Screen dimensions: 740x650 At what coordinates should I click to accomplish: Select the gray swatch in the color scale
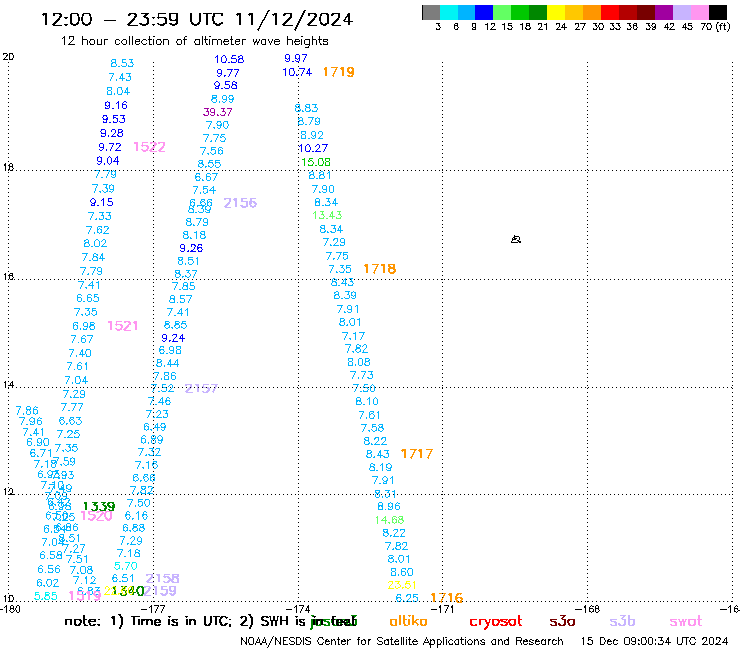(x=431, y=12)
